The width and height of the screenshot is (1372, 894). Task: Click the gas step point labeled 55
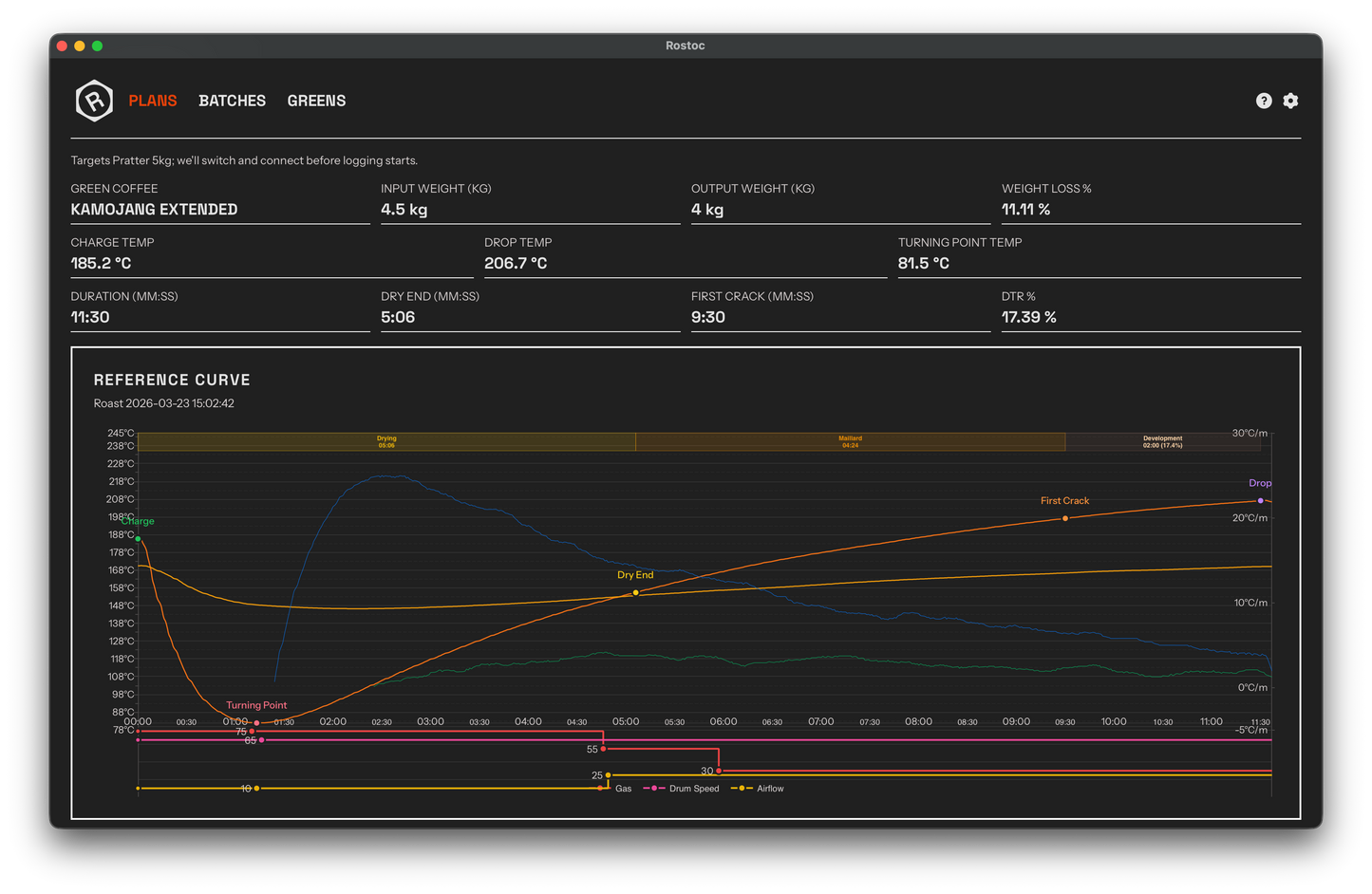604,750
